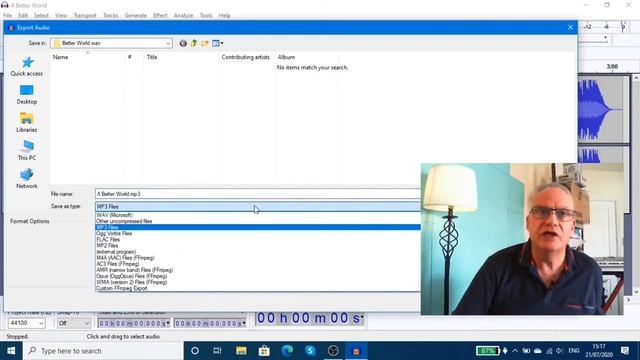Click Type here to search box
Screen dimensions: 640x360
pos(103,351)
